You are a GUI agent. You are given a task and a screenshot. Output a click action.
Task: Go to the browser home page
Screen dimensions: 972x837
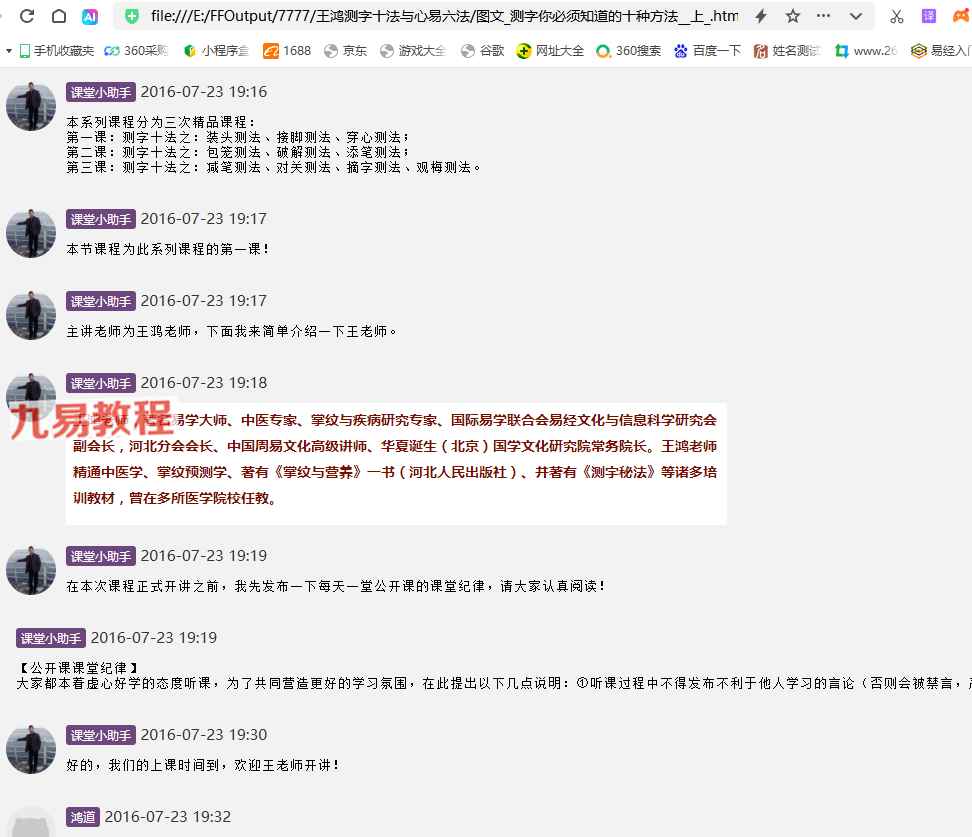point(59,16)
